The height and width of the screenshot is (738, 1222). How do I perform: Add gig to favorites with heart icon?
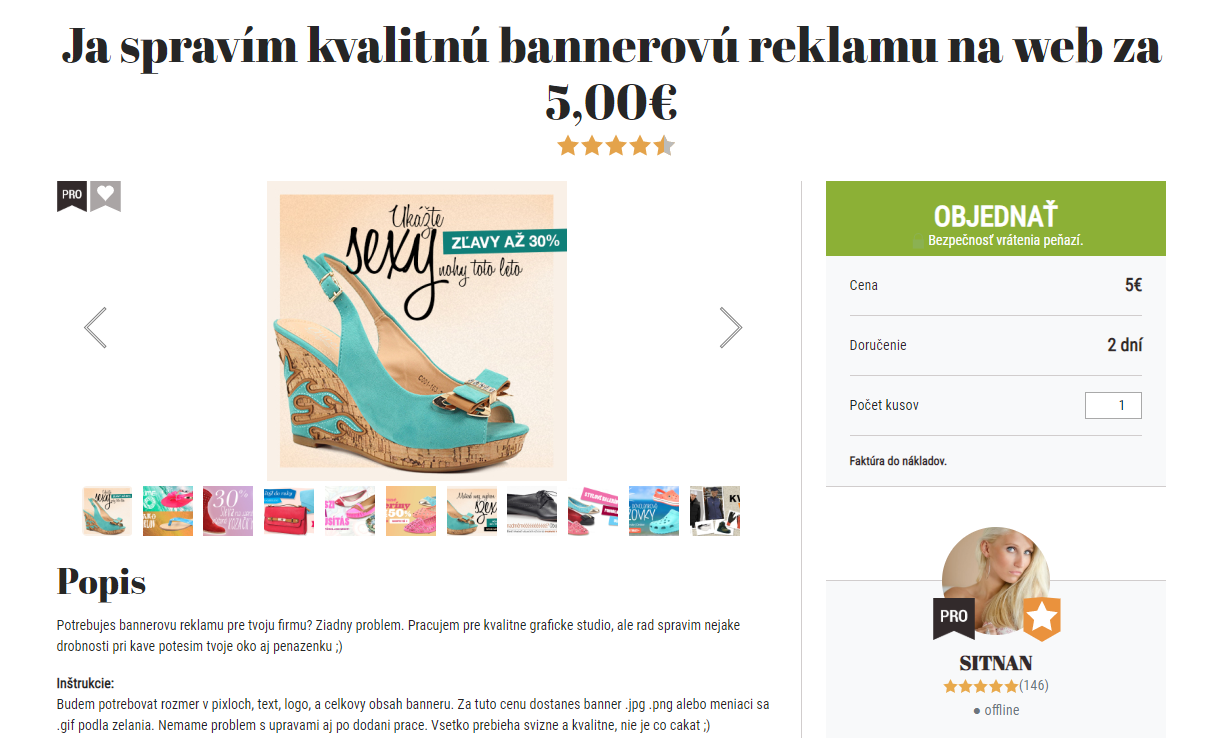[105, 196]
